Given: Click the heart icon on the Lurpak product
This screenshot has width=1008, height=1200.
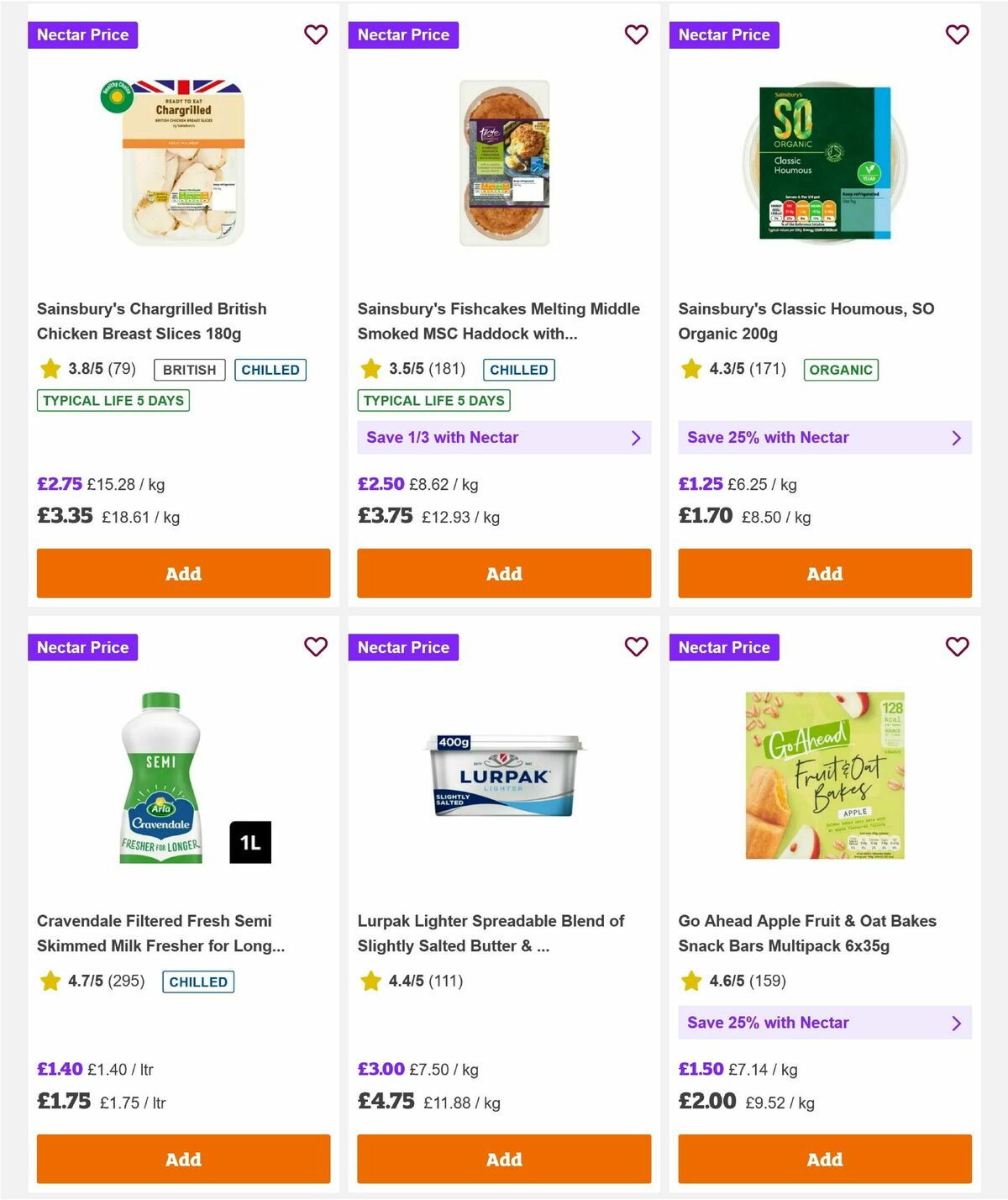Looking at the screenshot, I should pos(636,647).
